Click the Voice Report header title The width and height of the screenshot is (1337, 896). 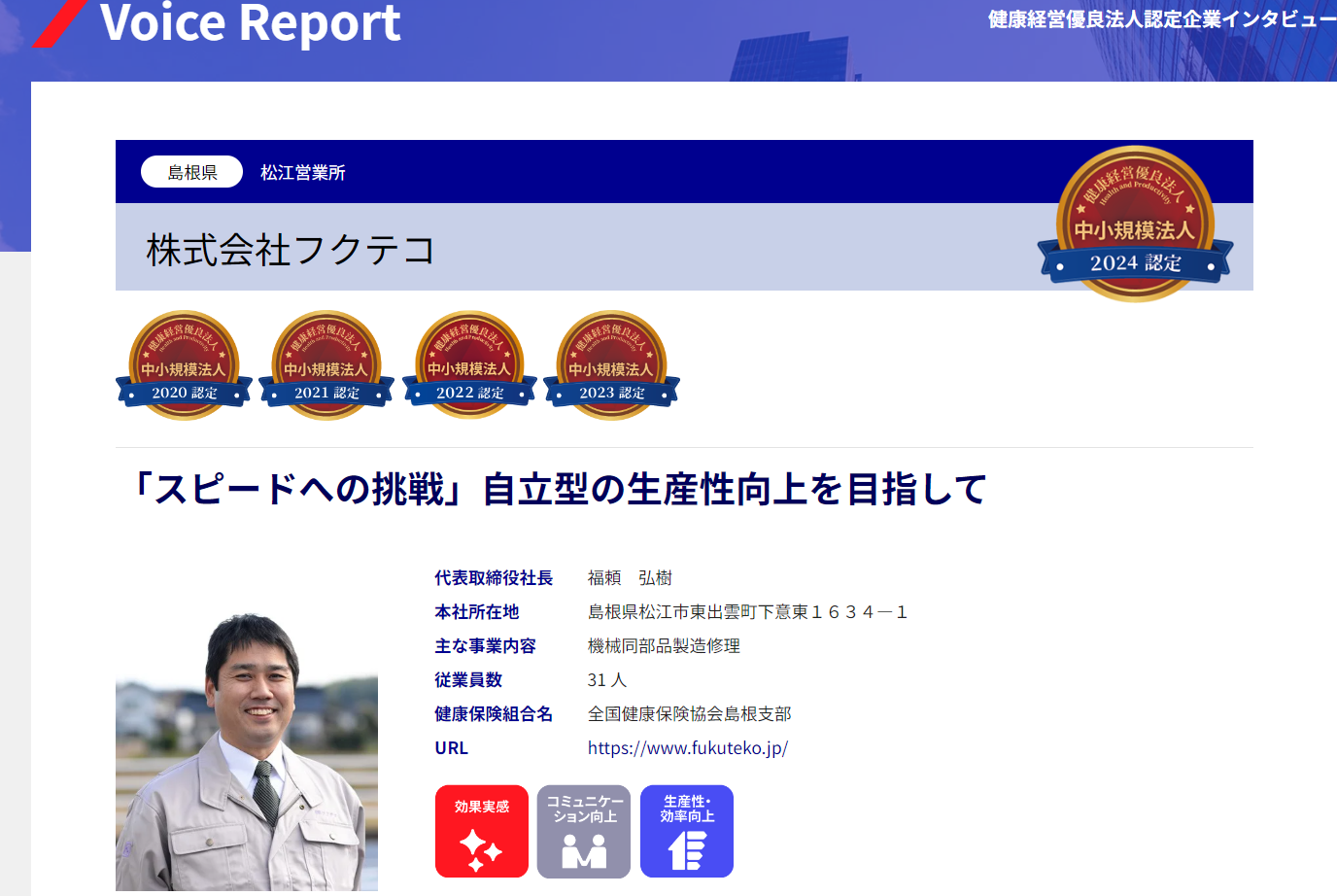click(251, 22)
